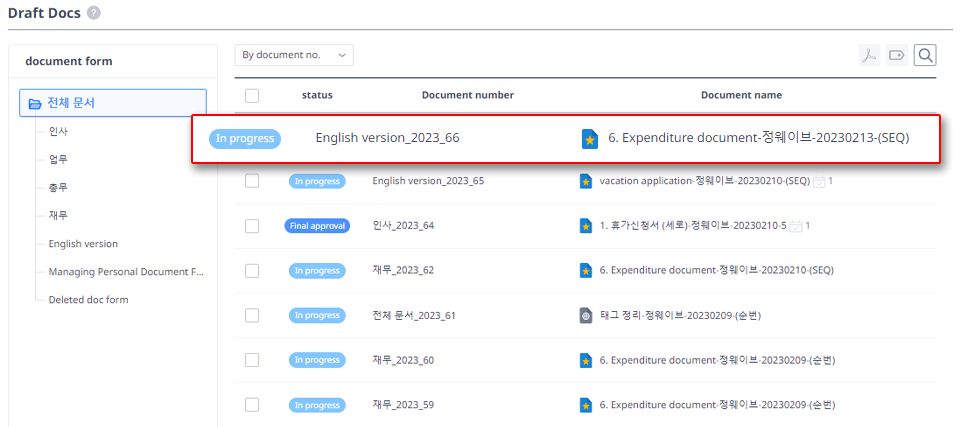Click the tag label icon in toolbar
The width and height of the screenshot is (960, 427).
pos(897,56)
